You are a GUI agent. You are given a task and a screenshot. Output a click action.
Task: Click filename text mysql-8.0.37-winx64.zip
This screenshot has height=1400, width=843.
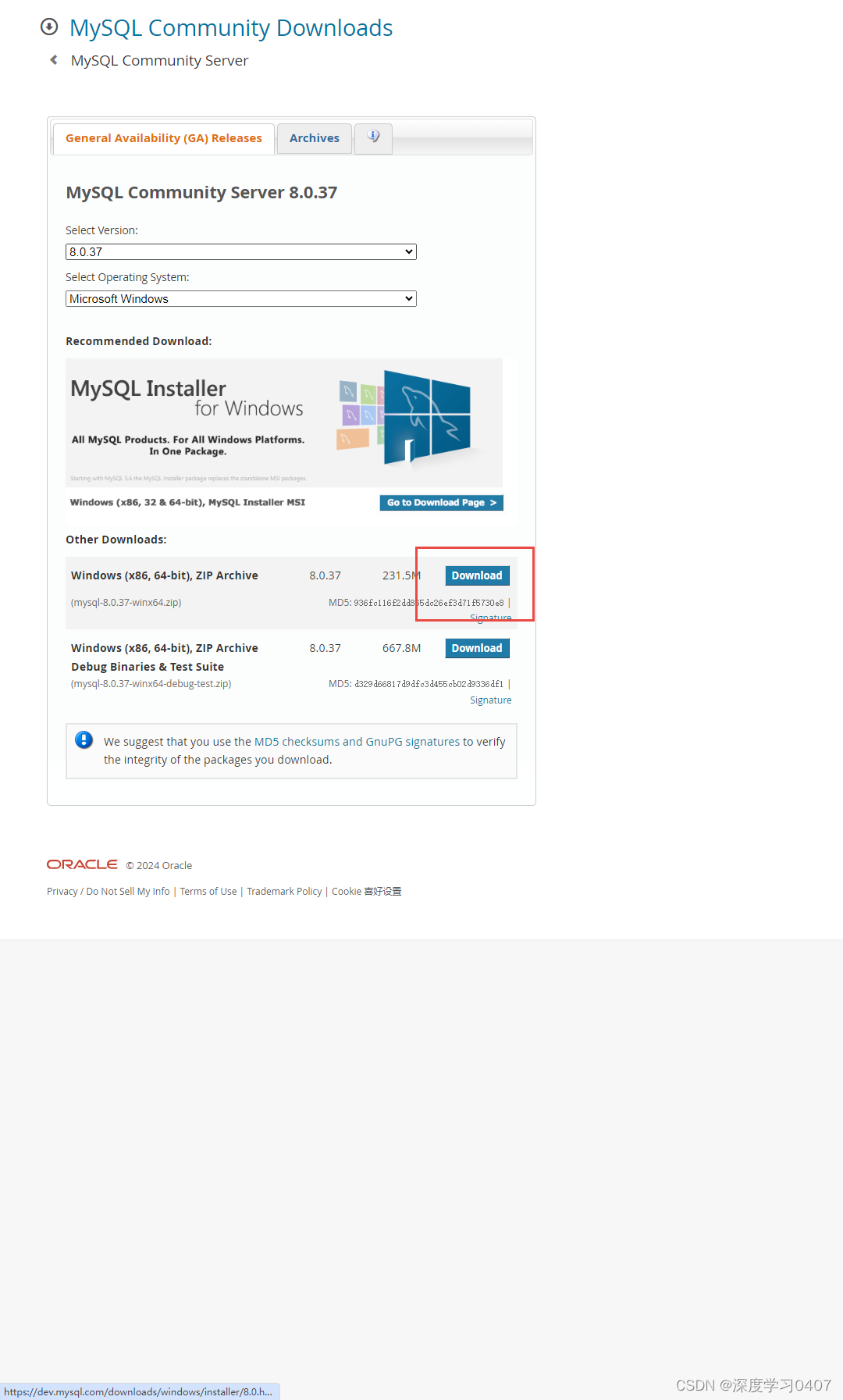(x=126, y=603)
